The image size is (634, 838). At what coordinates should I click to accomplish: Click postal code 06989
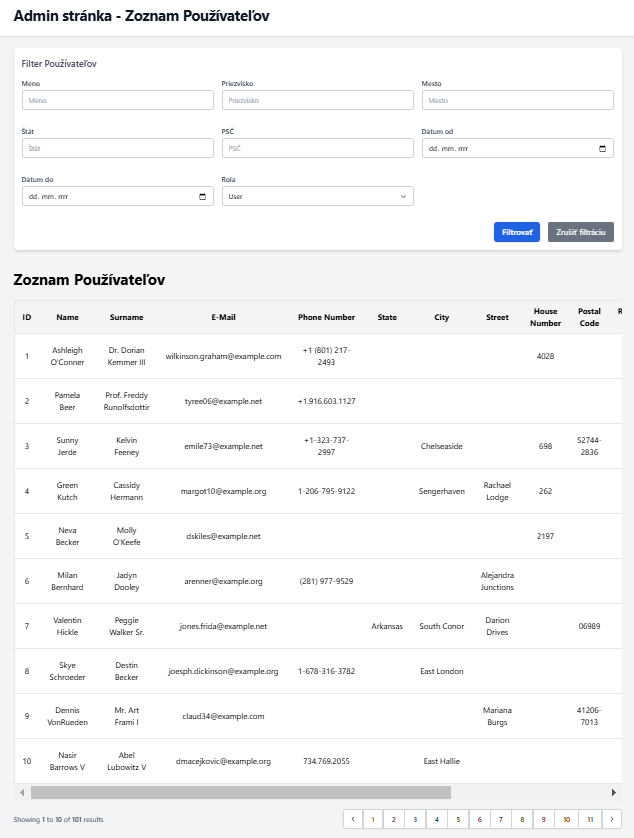coord(589,626)
